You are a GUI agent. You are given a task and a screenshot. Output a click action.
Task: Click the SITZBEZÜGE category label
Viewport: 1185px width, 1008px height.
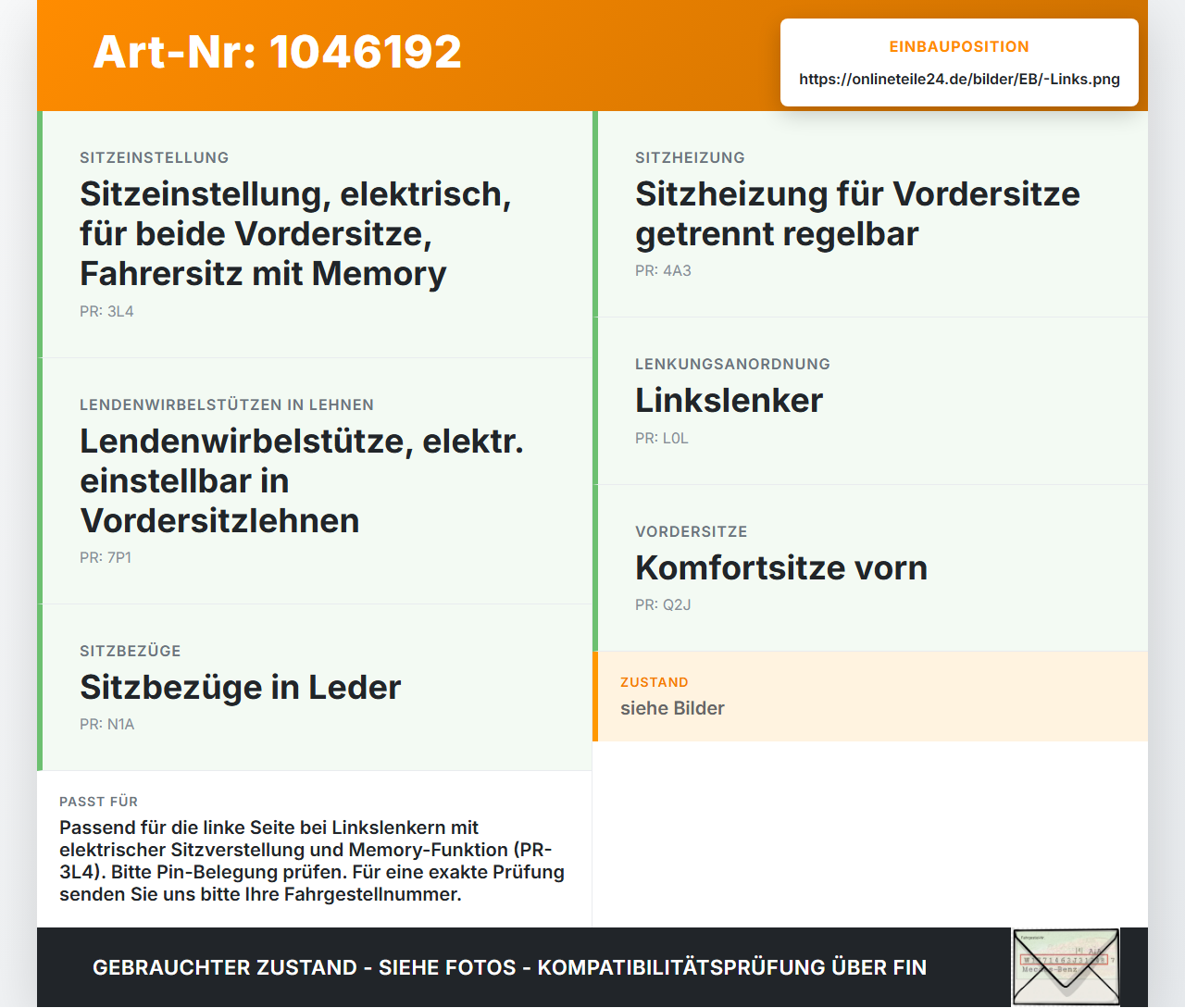(x=131, y=651)
